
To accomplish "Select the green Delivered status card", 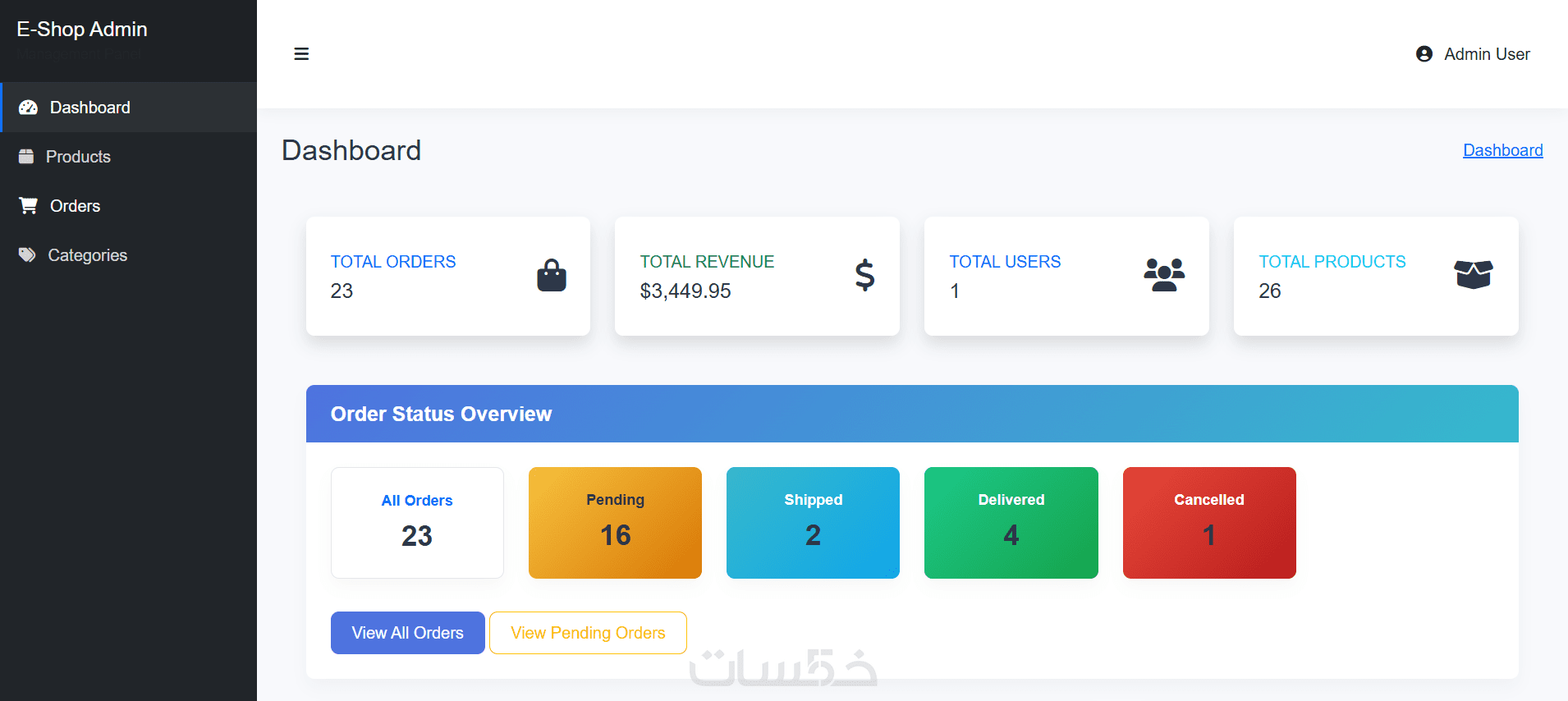I will (x=1011, y=523).
